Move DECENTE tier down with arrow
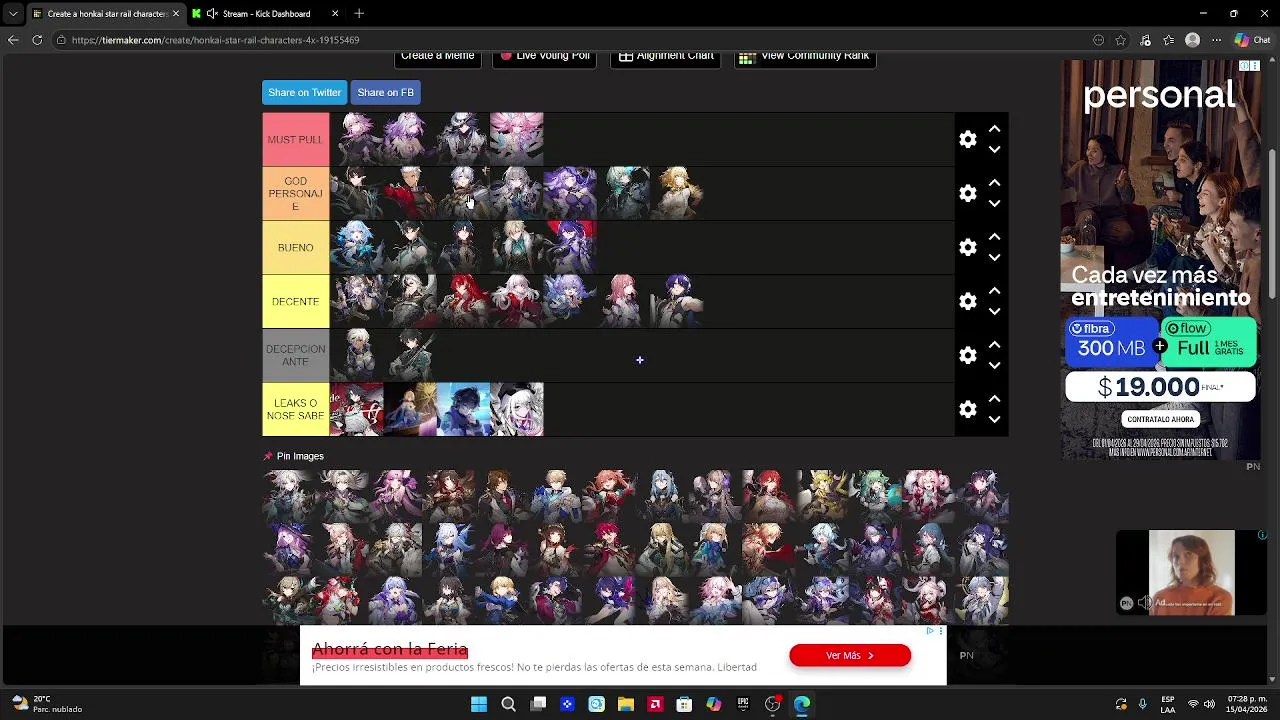1280x720 pixels. [x=994, y=311]
